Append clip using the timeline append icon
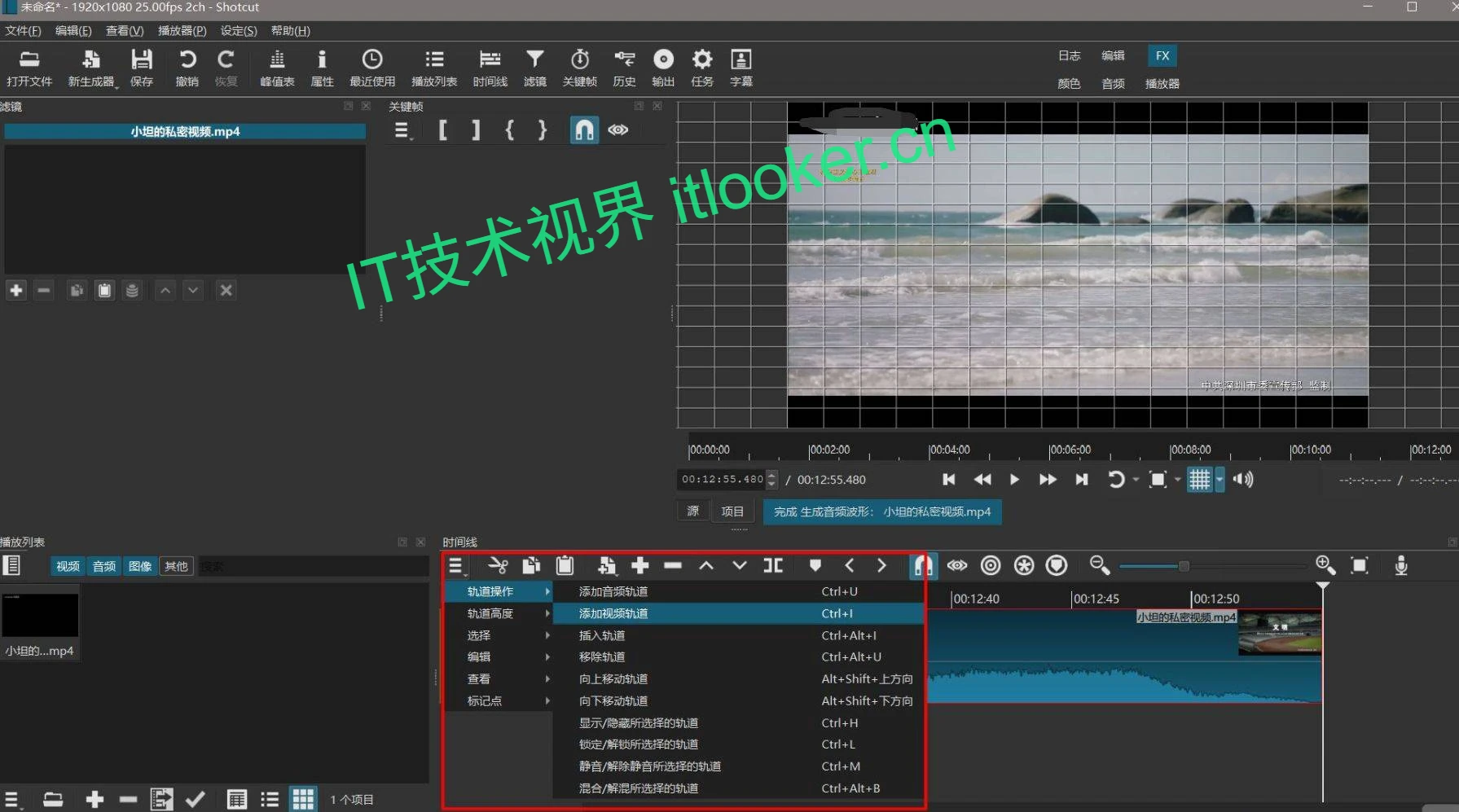1459x812 pixels. pyautogui.click(x=607, y=565)
